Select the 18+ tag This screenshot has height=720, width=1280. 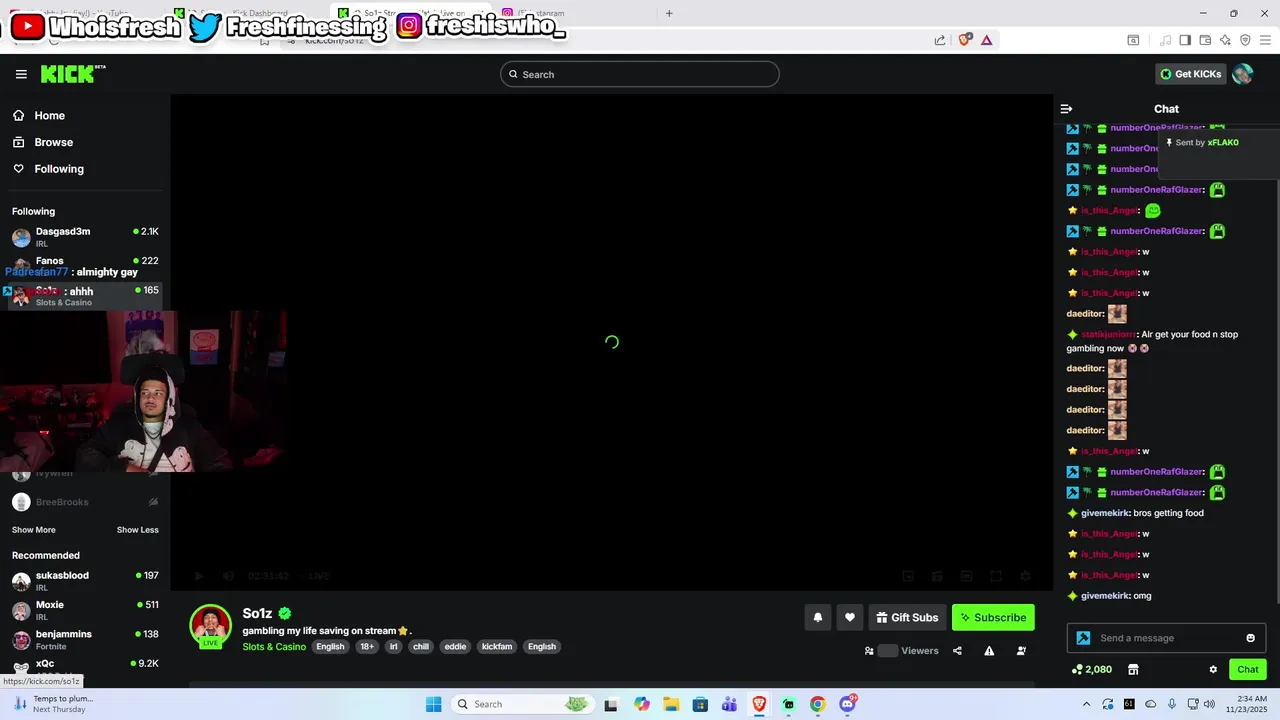pyautogui.click(x=367, y=647)
